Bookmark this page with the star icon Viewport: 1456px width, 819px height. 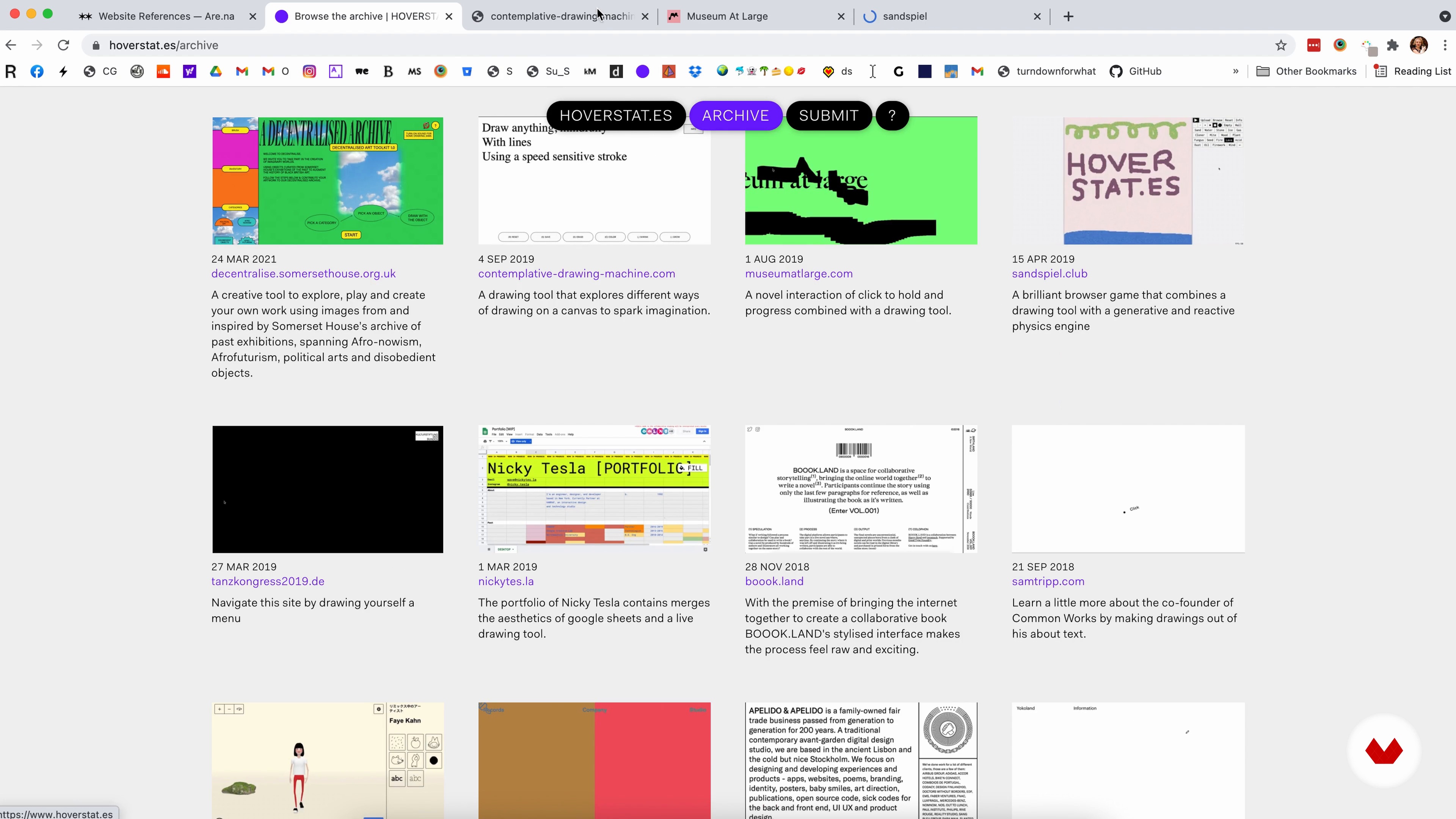(1281, 45)
